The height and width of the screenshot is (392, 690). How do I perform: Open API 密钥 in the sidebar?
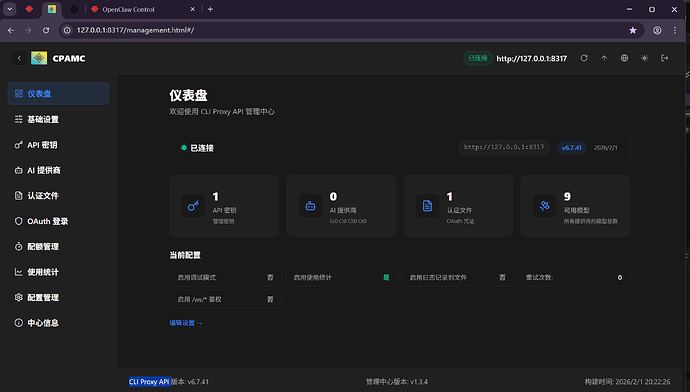59,145
